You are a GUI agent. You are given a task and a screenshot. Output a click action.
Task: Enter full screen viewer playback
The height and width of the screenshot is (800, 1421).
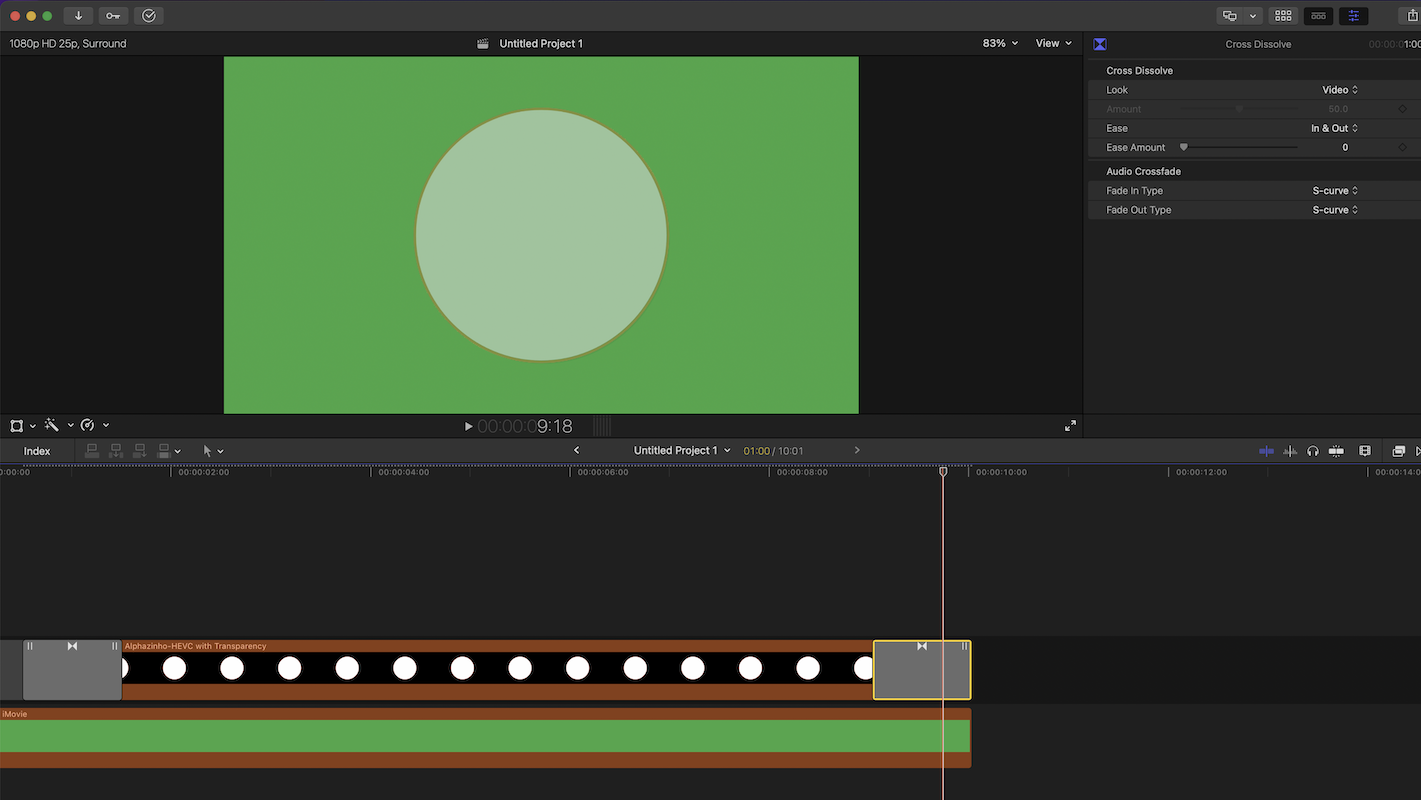pyautogui.click(x=1070, y=426)
